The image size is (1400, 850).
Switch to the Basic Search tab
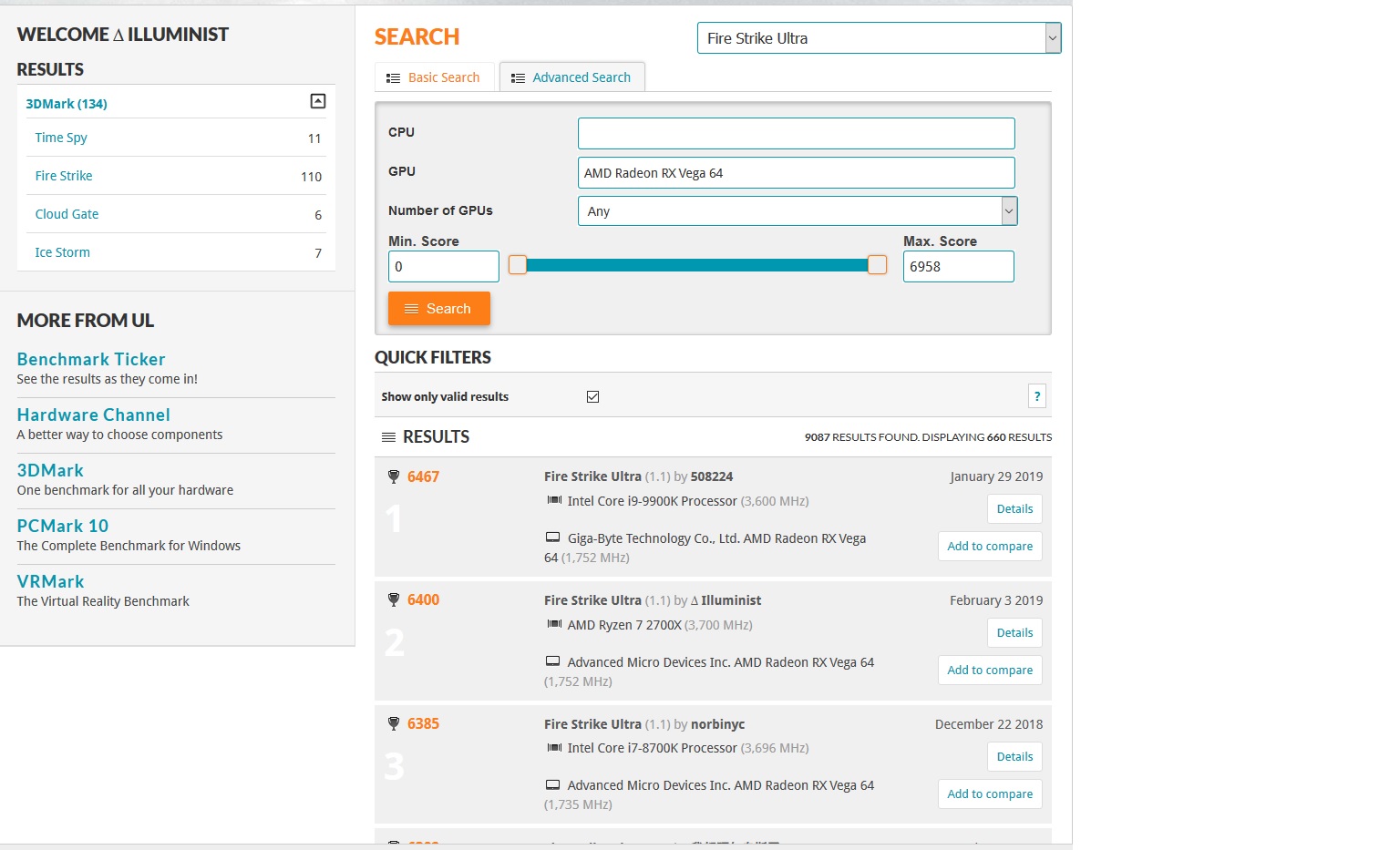pos(434,77)
